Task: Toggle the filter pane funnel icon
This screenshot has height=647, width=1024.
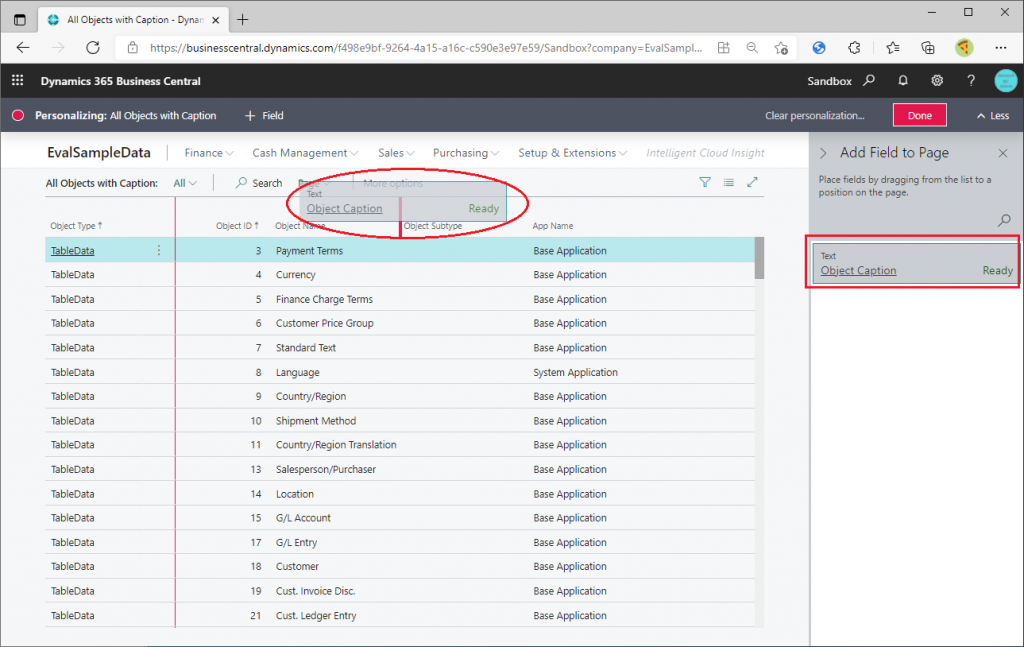Action: [x=704, y=182]
